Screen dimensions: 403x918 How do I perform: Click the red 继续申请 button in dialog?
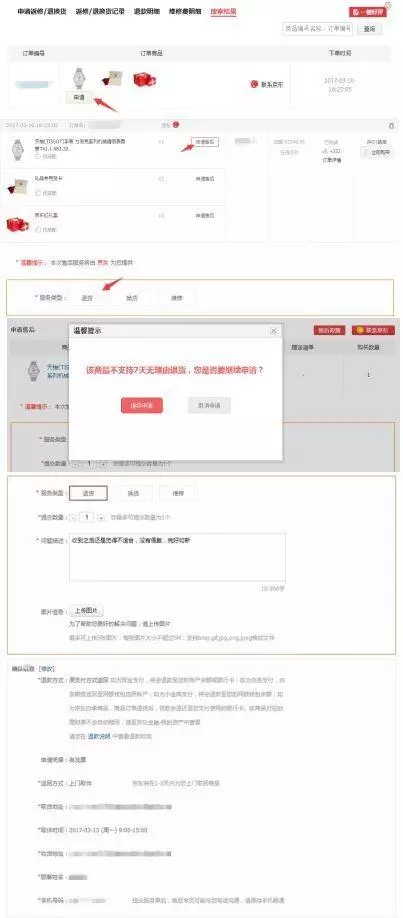click(142, 405)
